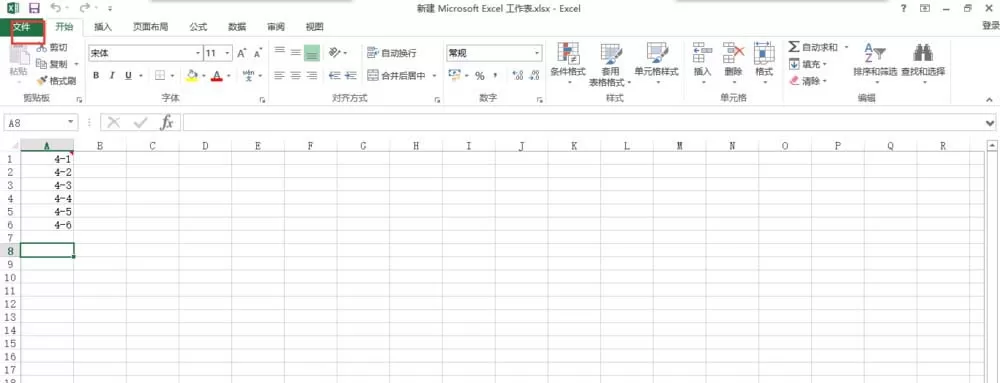Open the 自动求和 dropdown arrow
This screenshot has height=383, width=1000.
coord(846,48)
